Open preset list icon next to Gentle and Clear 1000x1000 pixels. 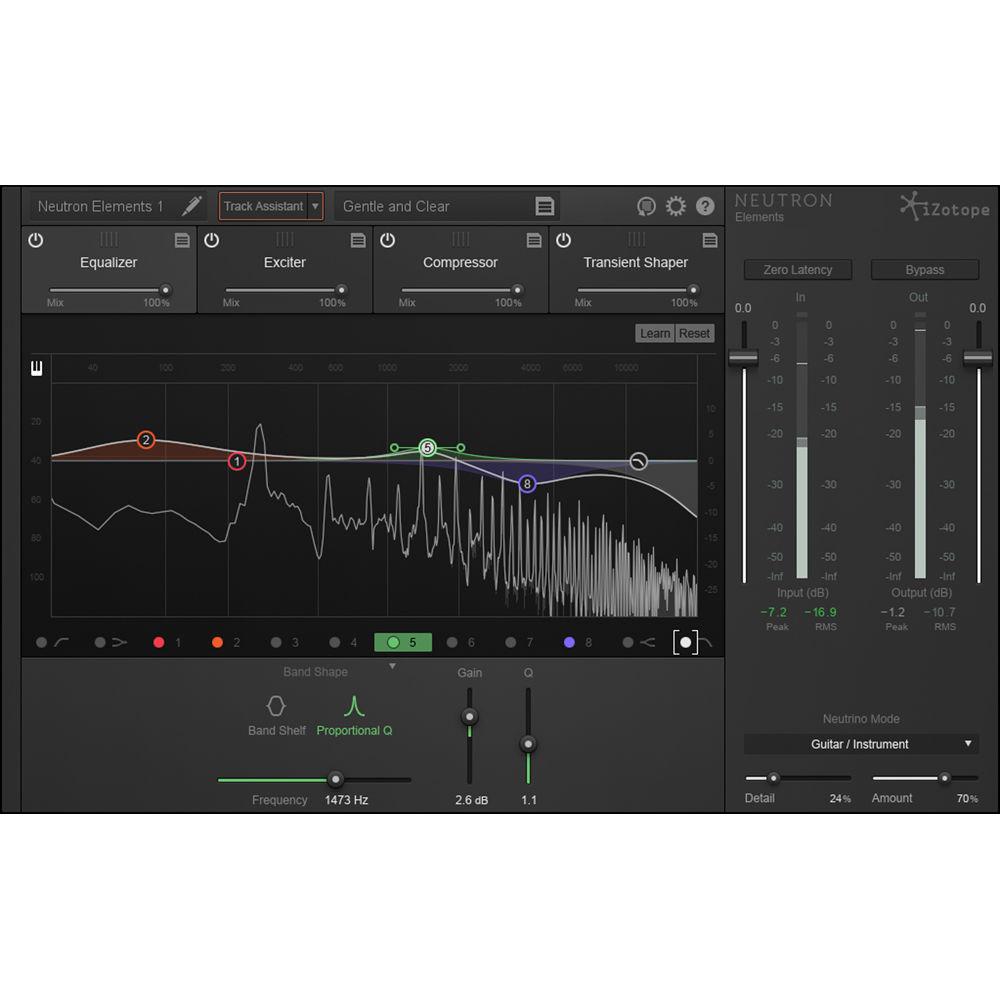pyautogui.click(x=545, y=206)
